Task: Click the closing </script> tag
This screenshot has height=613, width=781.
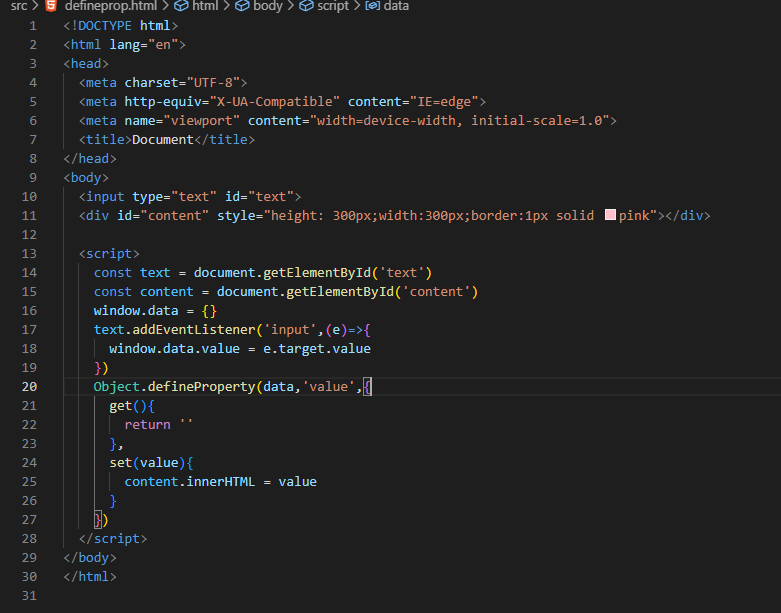Action: coord(113,539)
